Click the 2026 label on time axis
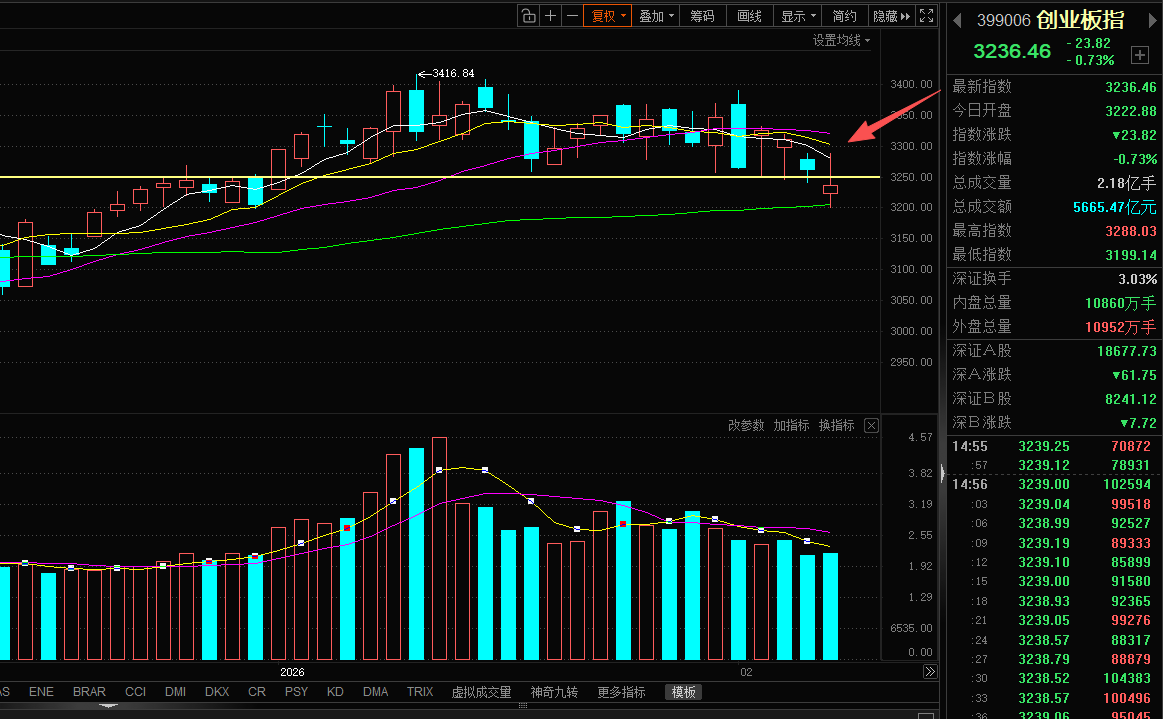The height and width of the screenshot is (719, 1163). pyautogui.click(x=292, y=672)
